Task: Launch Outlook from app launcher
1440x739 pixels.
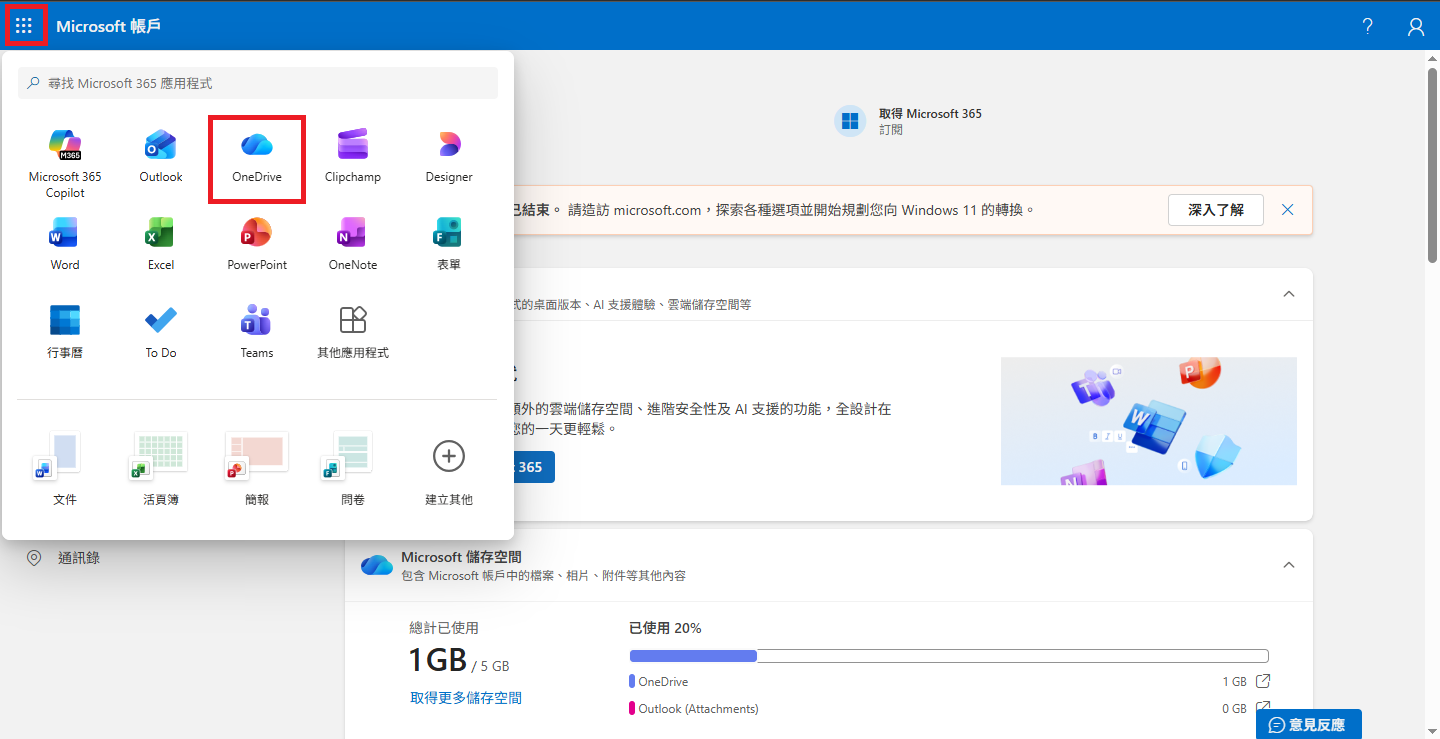Action: point(161,156)
